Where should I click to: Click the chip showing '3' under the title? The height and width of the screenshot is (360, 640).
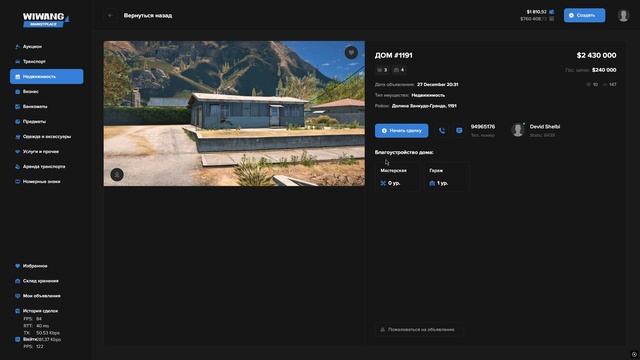pyautogui.click(x=382, y=70)
